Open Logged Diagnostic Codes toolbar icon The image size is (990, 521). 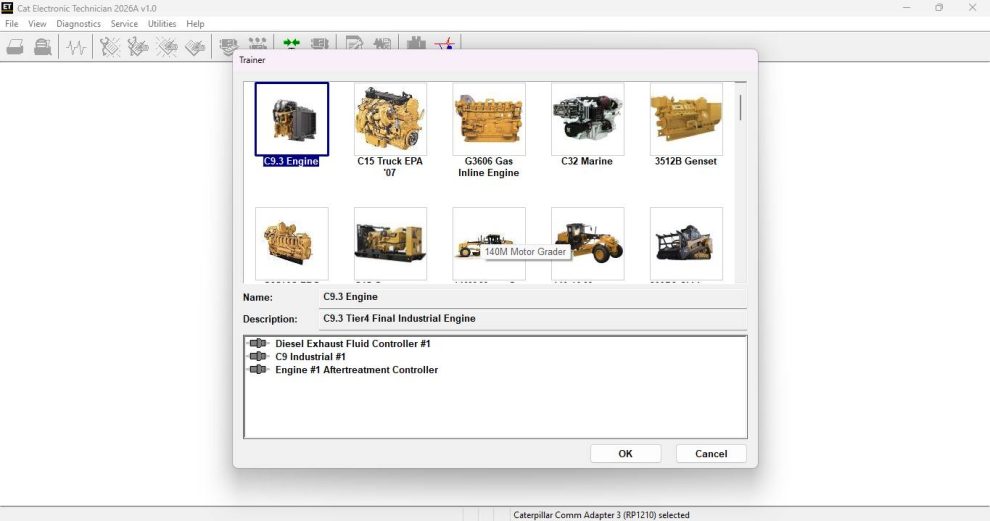tap(138, 47)
